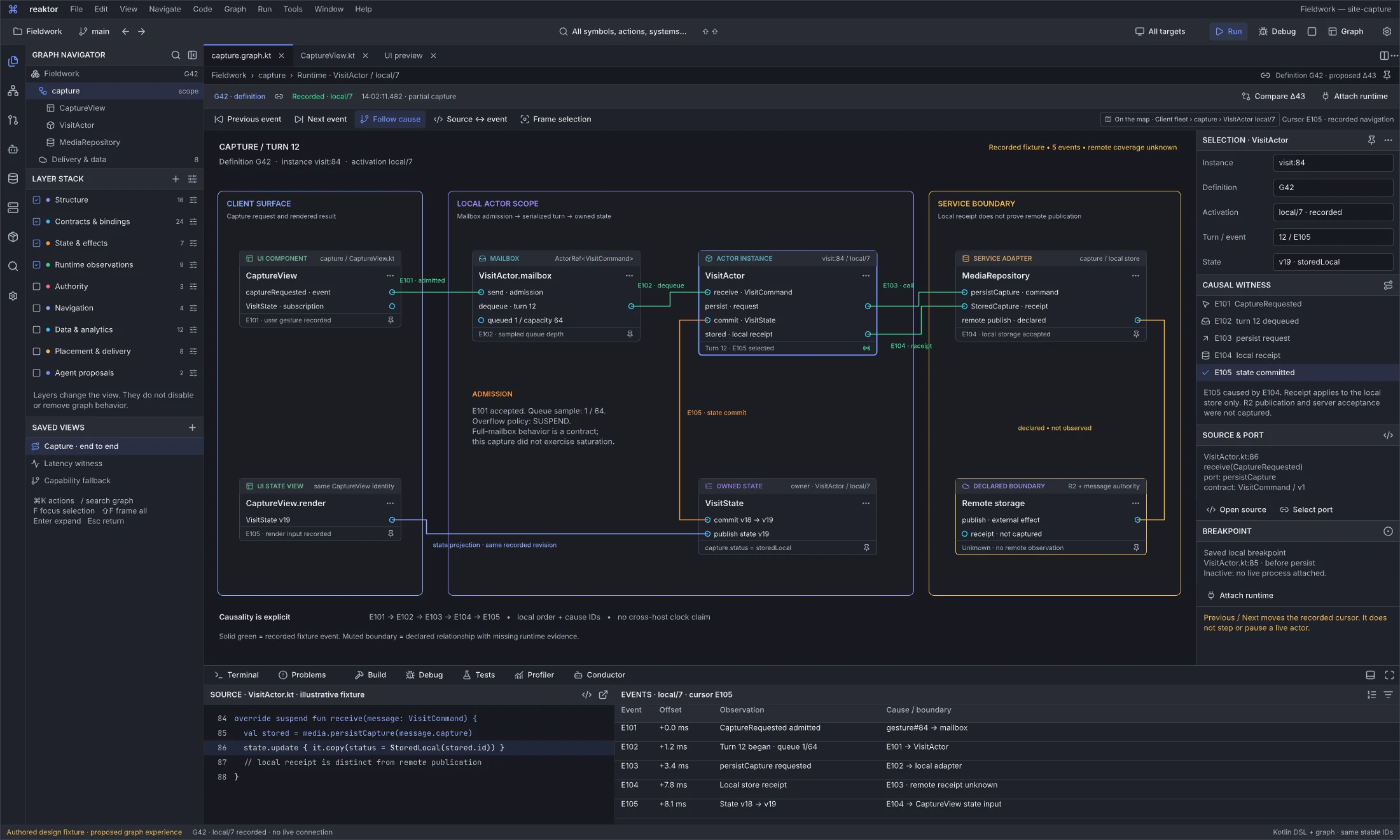
Task: Enable the Authority layer checkbox
Action: point(36,286)
